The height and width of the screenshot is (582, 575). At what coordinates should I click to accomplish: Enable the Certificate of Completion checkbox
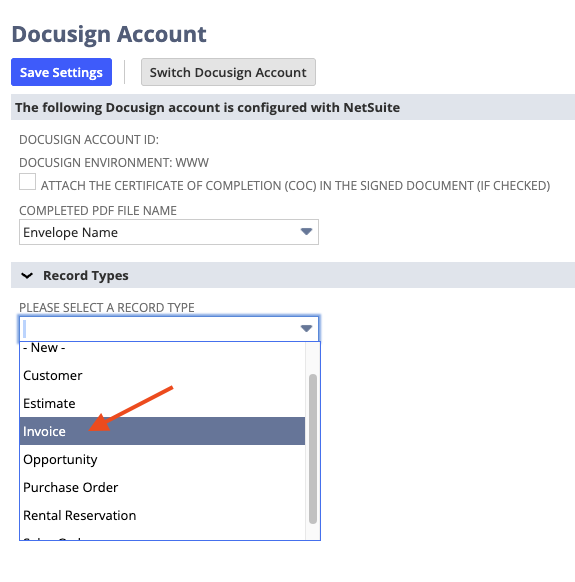click(x=27, y=182)
